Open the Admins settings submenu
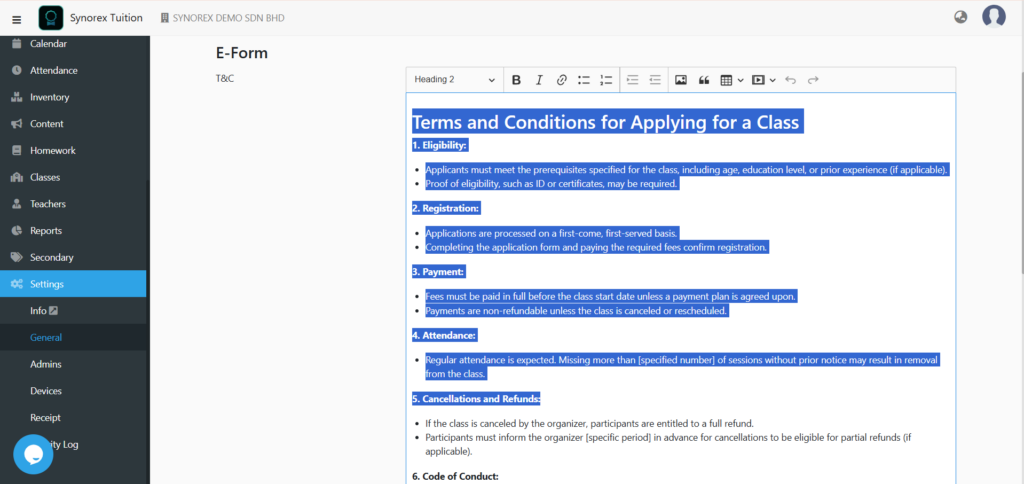The height and width of the screenshot is (484, 1024). coord(73,364)
